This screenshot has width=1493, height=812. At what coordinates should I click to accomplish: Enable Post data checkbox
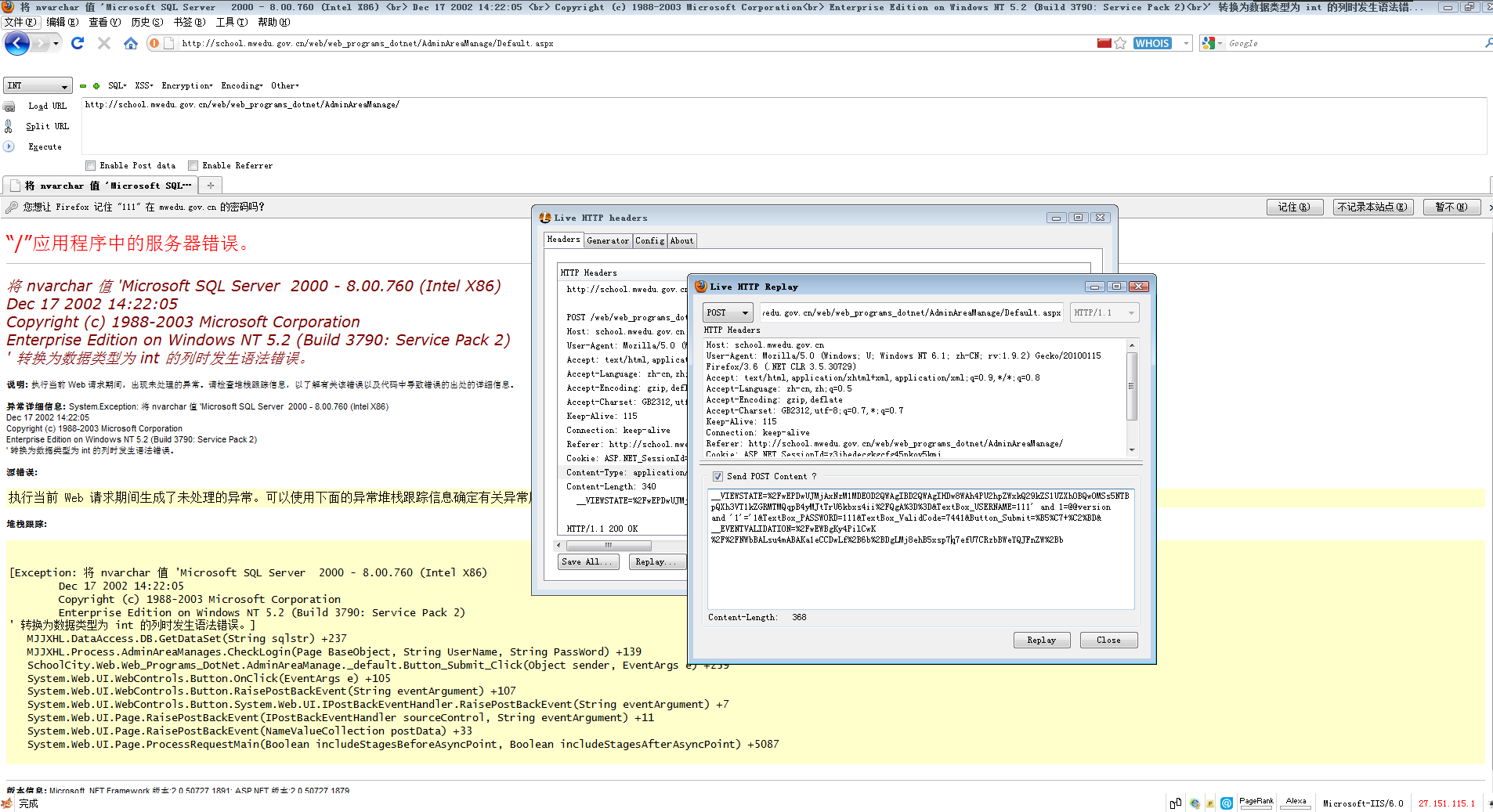(90, 166)
